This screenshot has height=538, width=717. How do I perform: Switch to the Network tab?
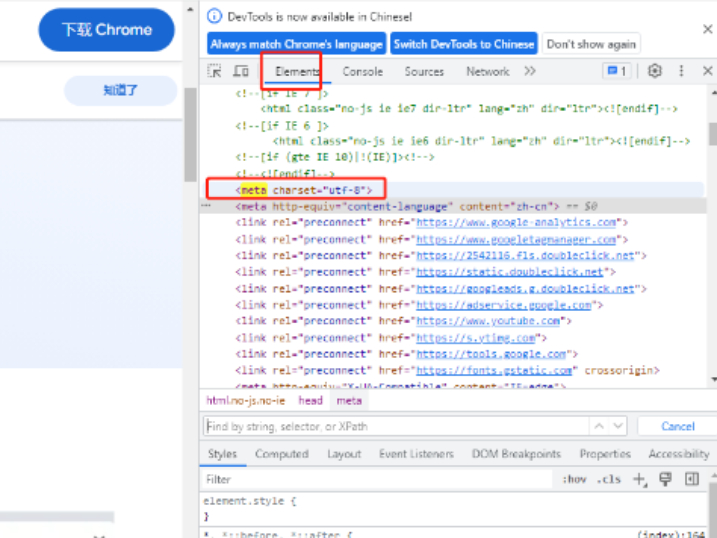487,72
